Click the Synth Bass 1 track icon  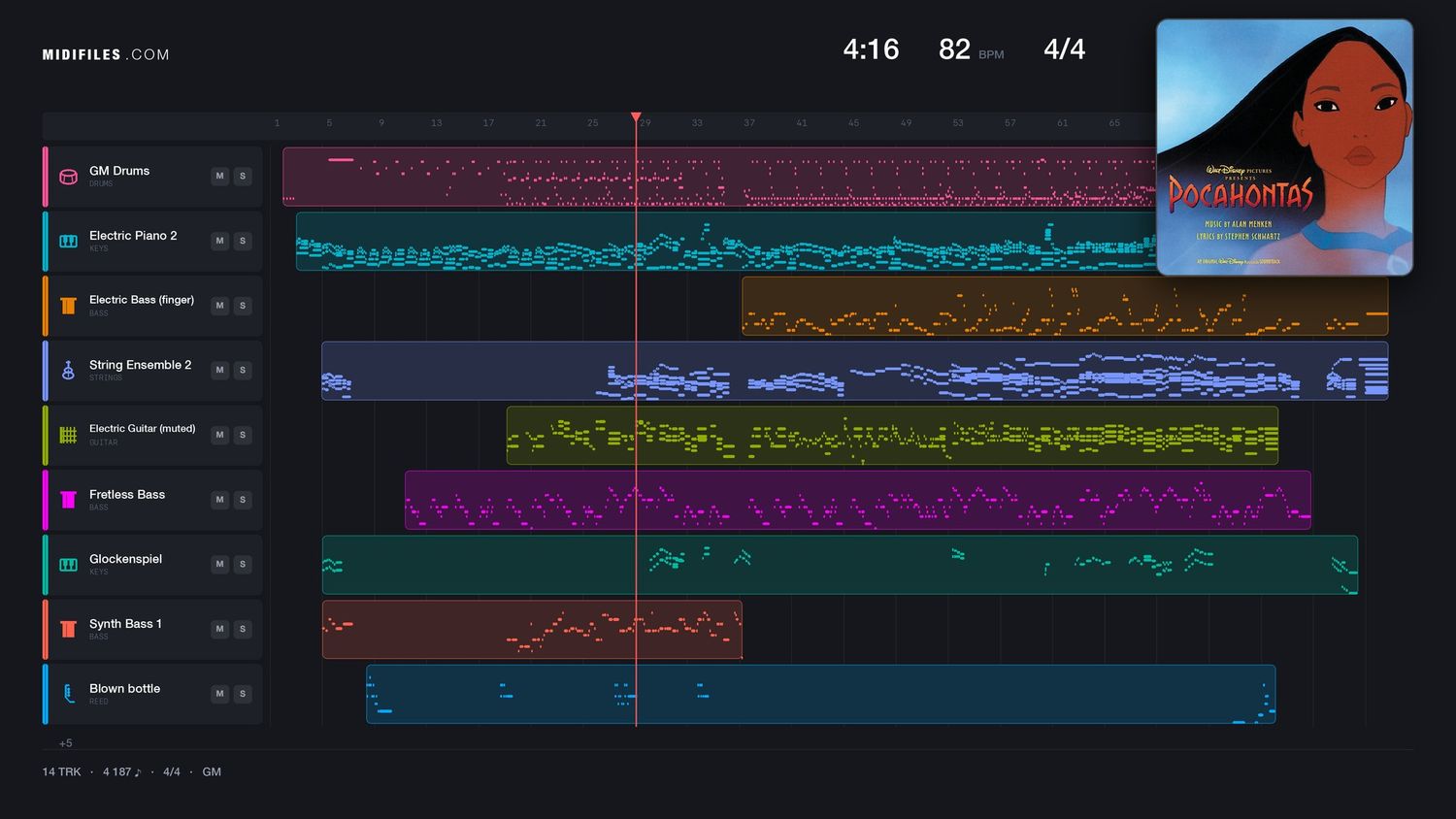[x=68, y=629]
